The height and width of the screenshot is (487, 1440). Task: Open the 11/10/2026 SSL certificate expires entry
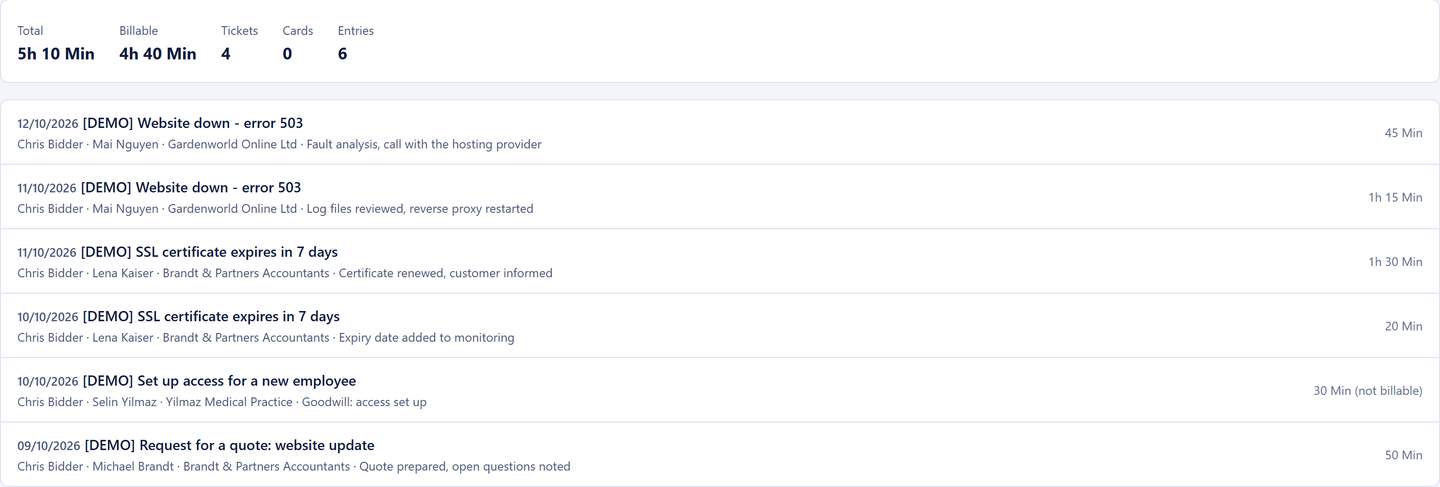720,261
